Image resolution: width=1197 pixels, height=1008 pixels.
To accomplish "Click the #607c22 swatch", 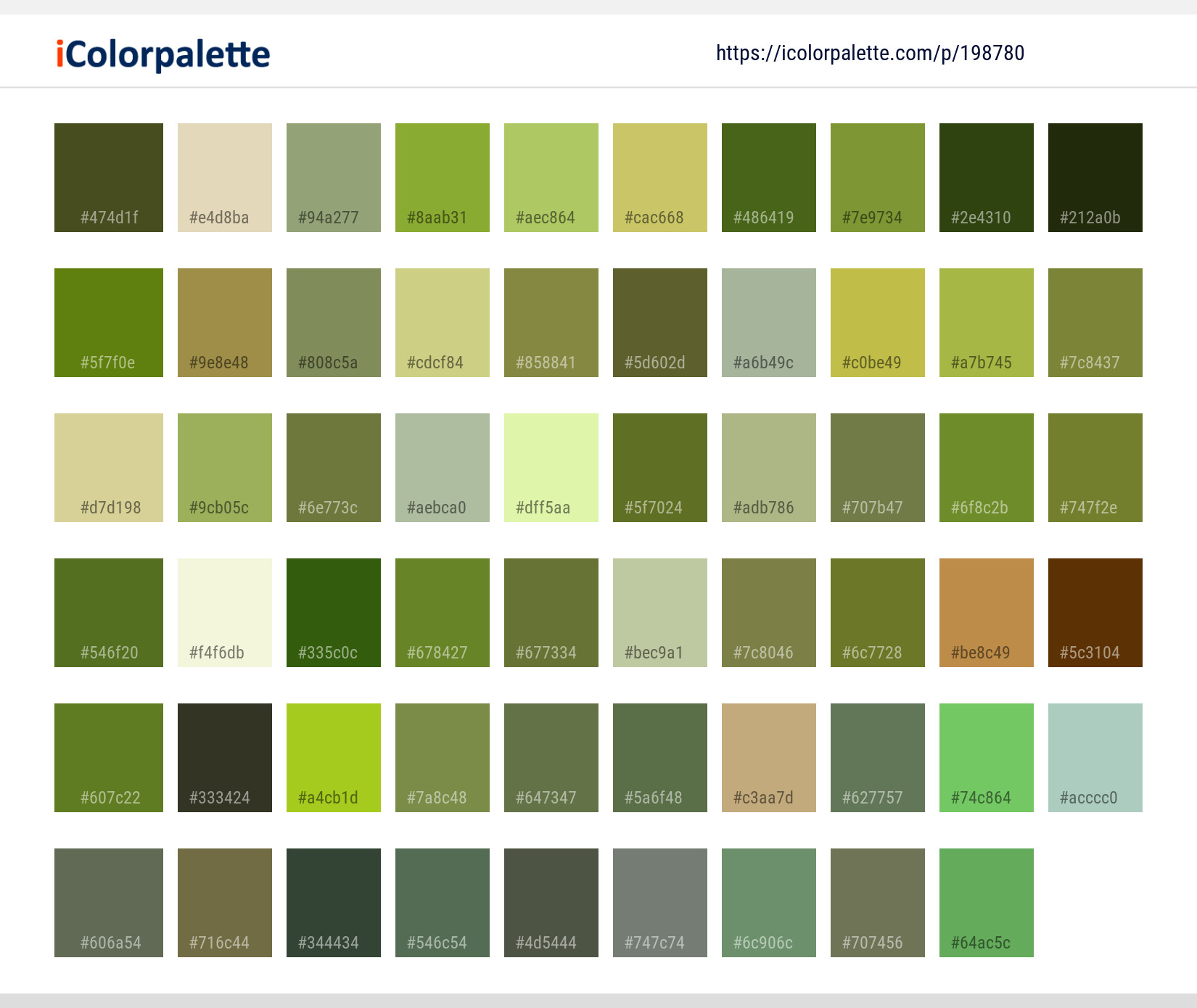I will pyautogui.click(x=109, y=758).
